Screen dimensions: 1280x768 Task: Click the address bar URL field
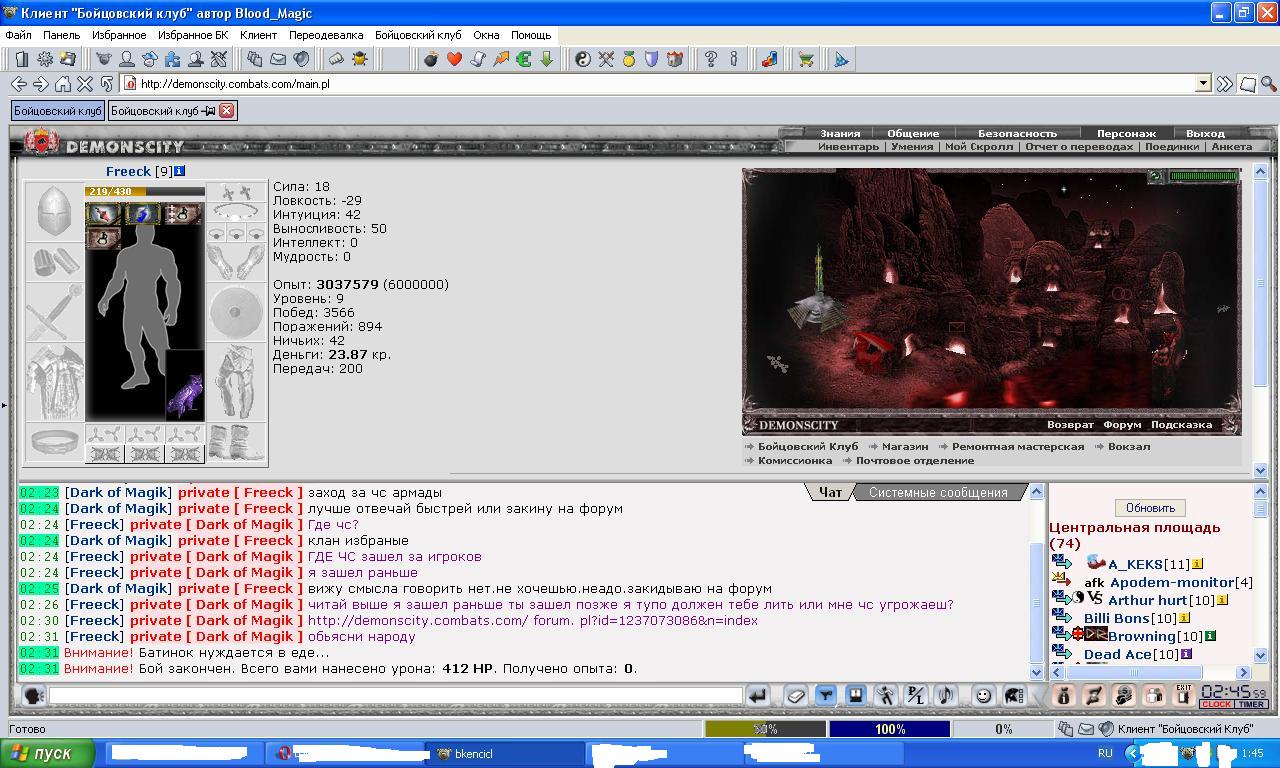tap(660, 84)
